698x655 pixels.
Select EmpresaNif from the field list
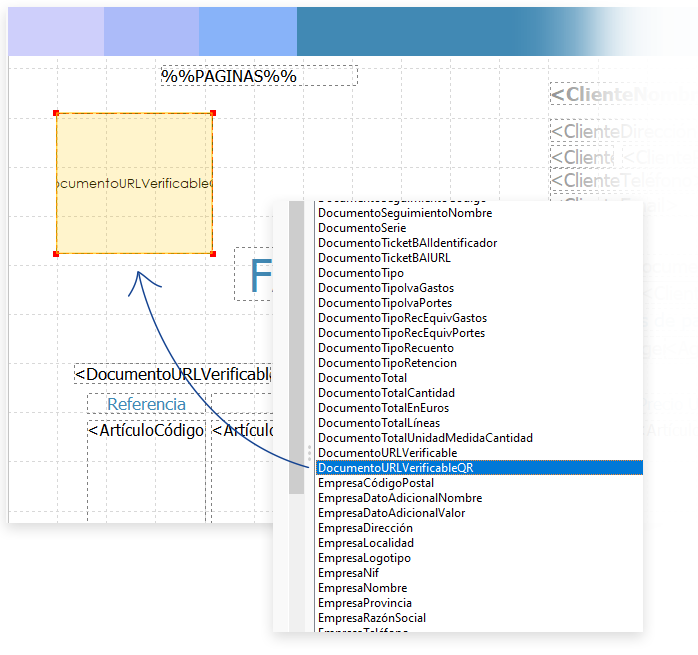348,573
